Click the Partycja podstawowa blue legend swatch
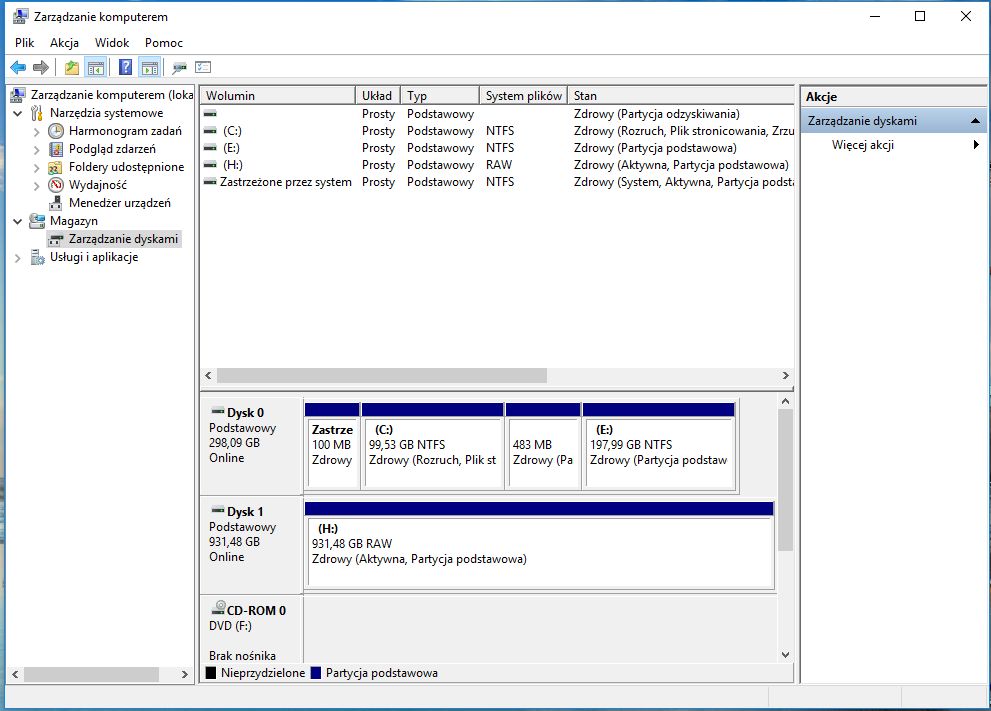The image size is (991, 711). tap(316, 673)
